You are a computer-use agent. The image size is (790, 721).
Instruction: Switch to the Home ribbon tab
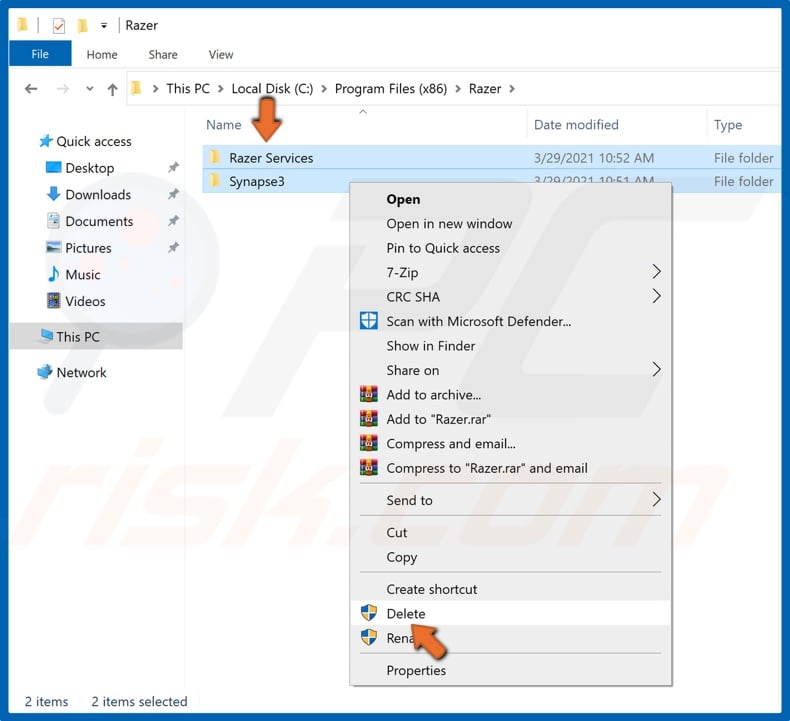tap(102, 54)
